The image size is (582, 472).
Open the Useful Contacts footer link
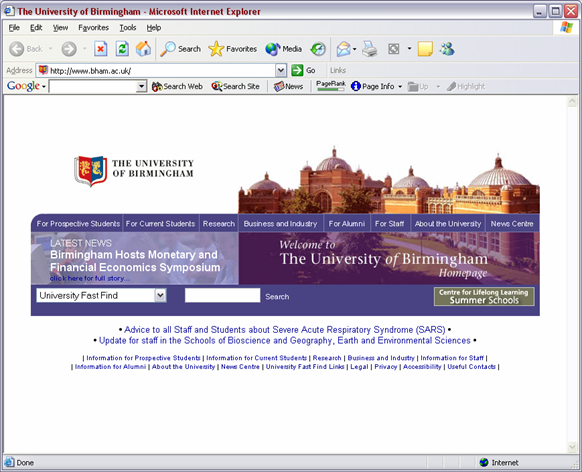click(471, 367)
